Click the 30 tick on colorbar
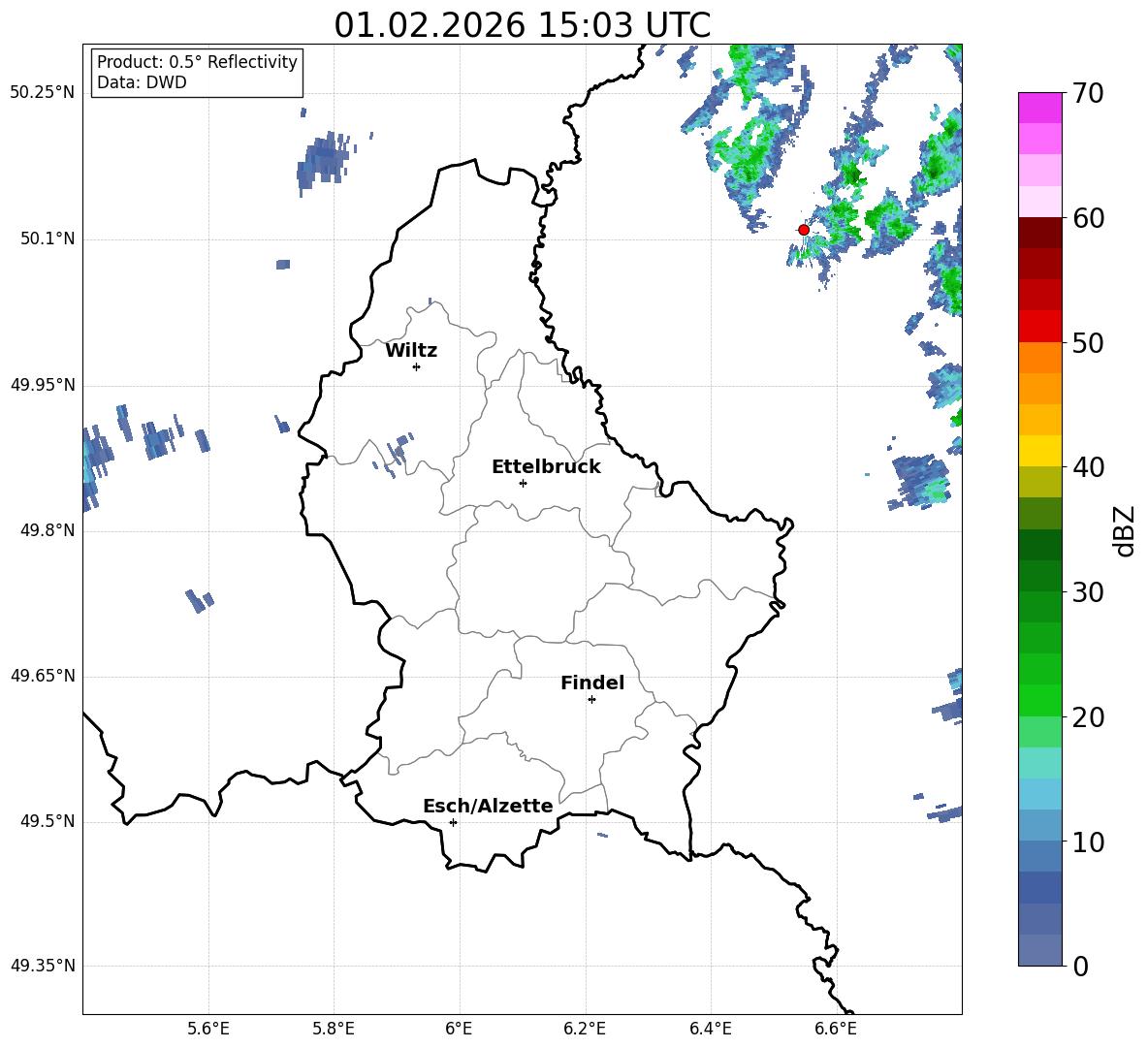 point(1089,592)
